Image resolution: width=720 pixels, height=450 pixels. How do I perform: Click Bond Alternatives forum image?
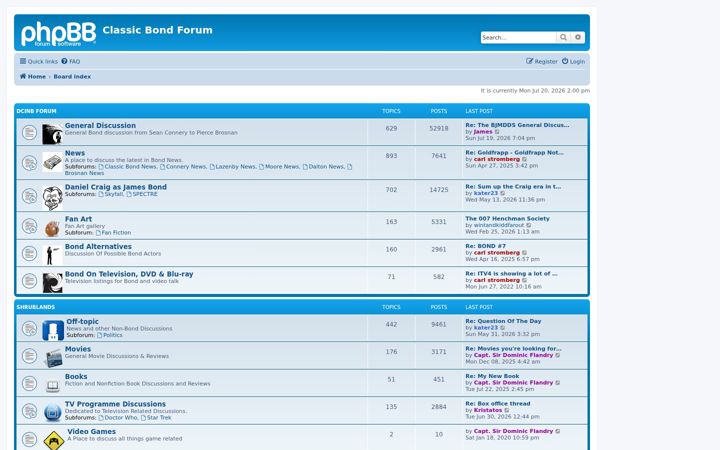[52, 255]
